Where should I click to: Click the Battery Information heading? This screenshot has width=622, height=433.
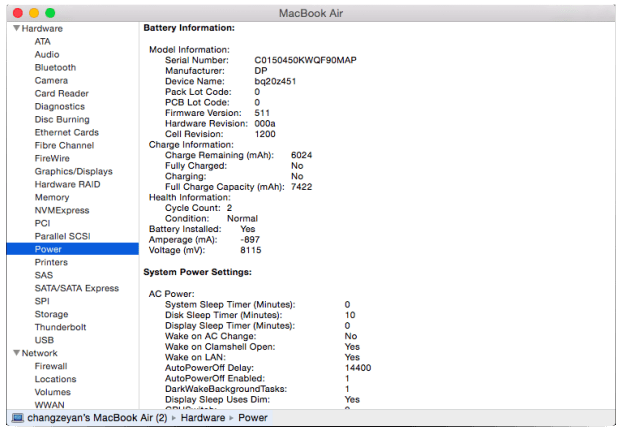pyautogui.click(x=189, y=28)
